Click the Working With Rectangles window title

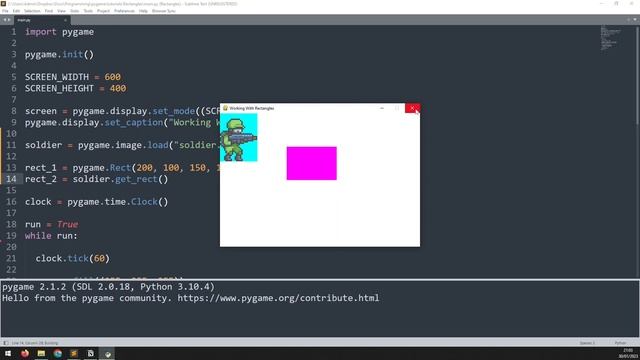tap(252, 108)
